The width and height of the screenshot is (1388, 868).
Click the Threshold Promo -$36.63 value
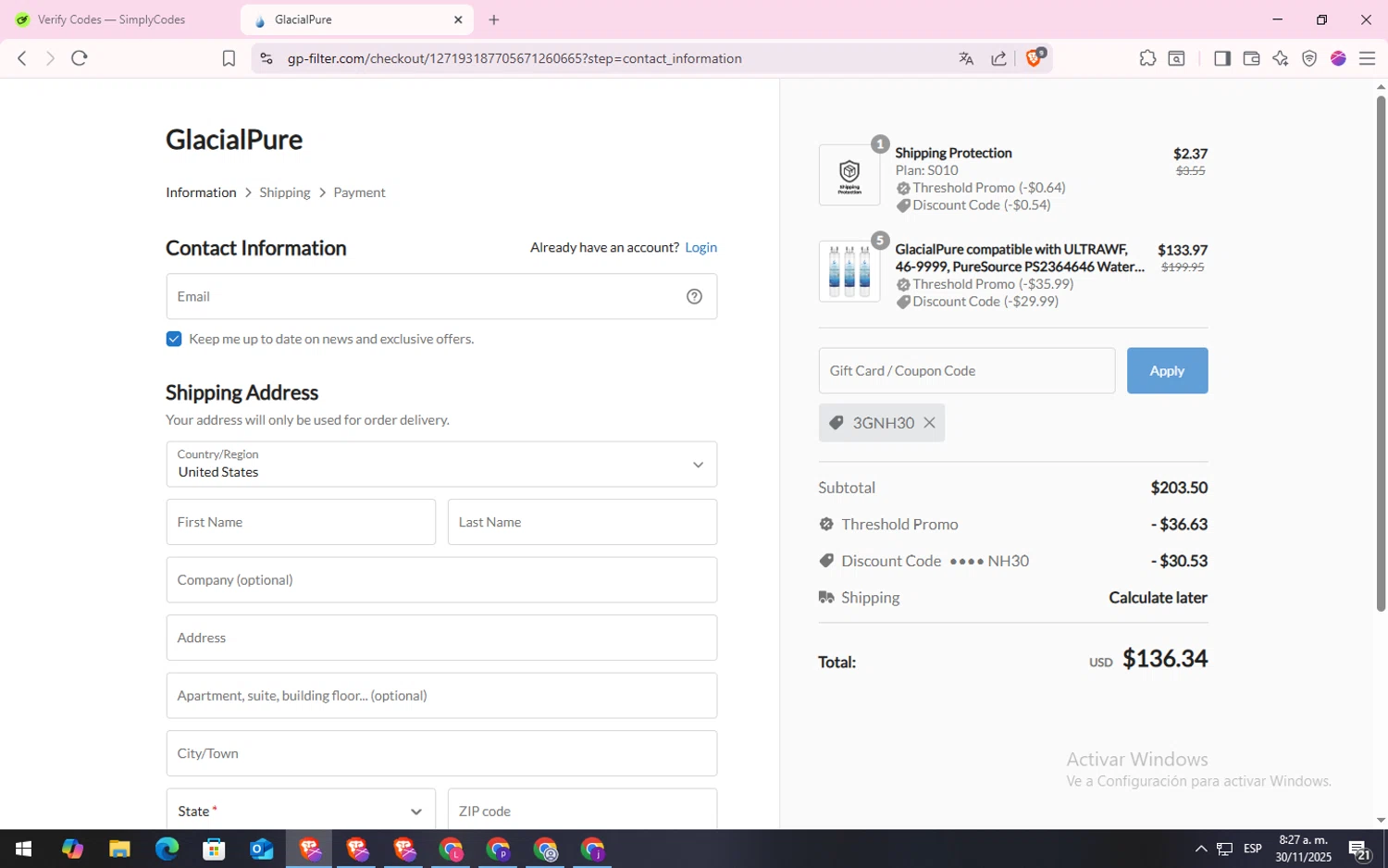coord(1179,524)
